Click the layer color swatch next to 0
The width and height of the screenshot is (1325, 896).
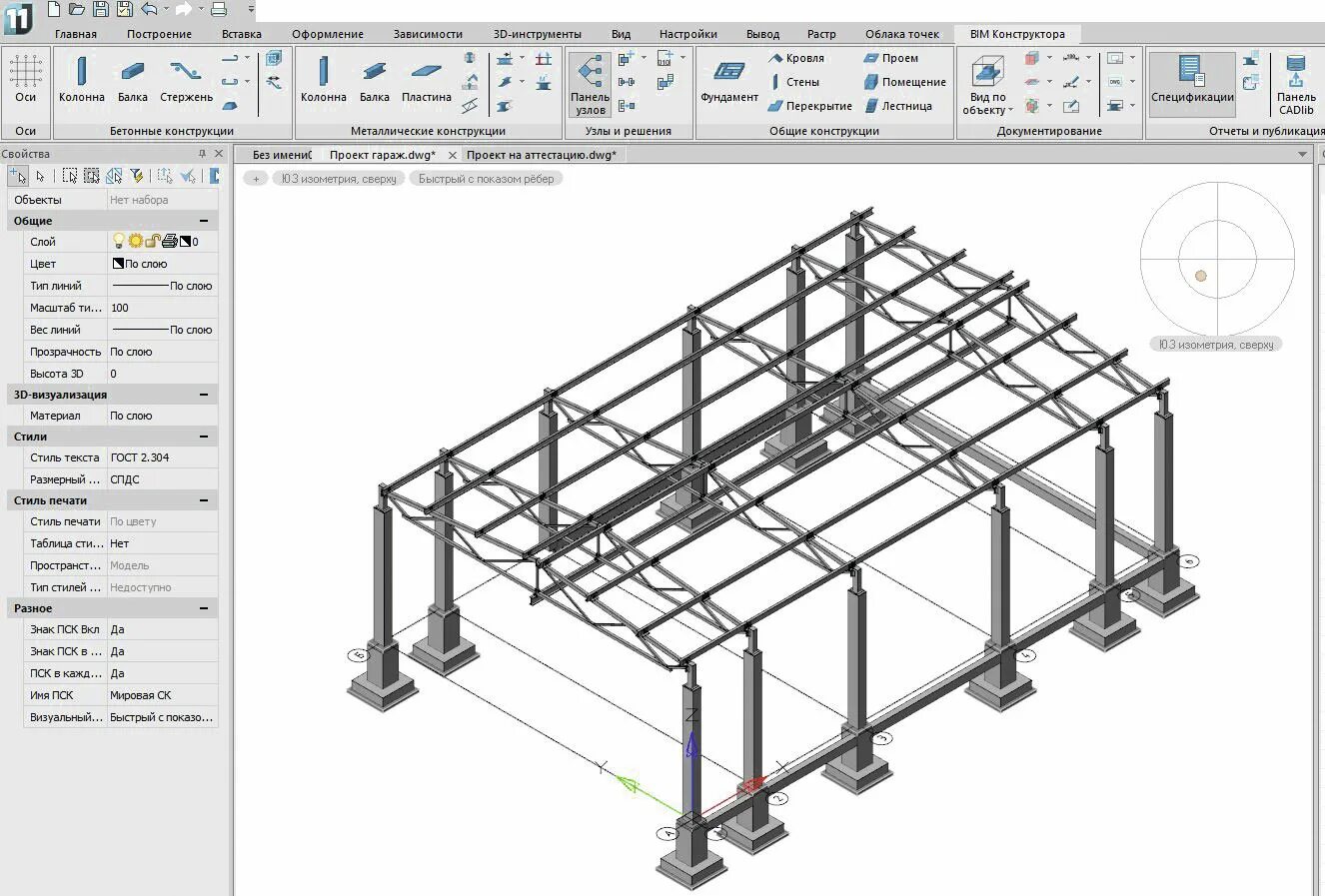pyautogui.click(x=185, y=241)
